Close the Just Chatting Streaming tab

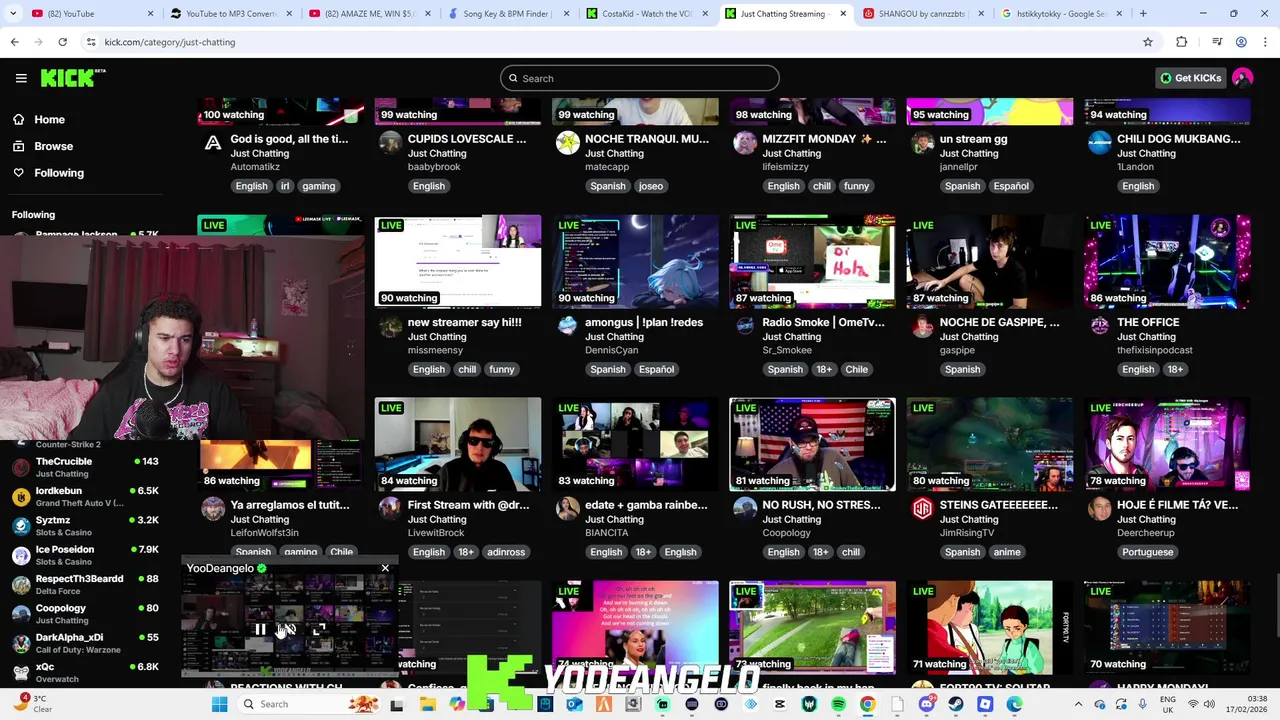pyautogui.click(x=842, y=14)
